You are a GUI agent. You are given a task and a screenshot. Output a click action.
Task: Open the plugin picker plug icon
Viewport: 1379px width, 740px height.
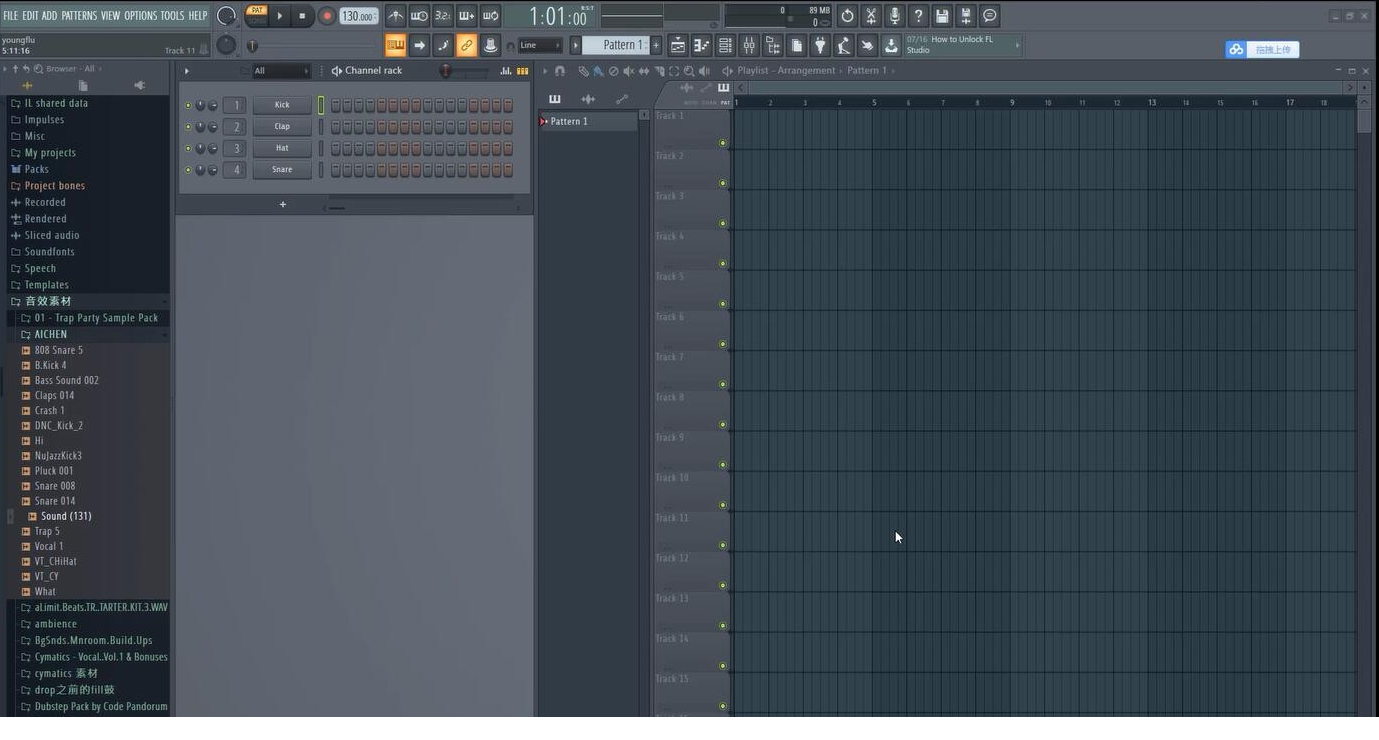point(820,45)
